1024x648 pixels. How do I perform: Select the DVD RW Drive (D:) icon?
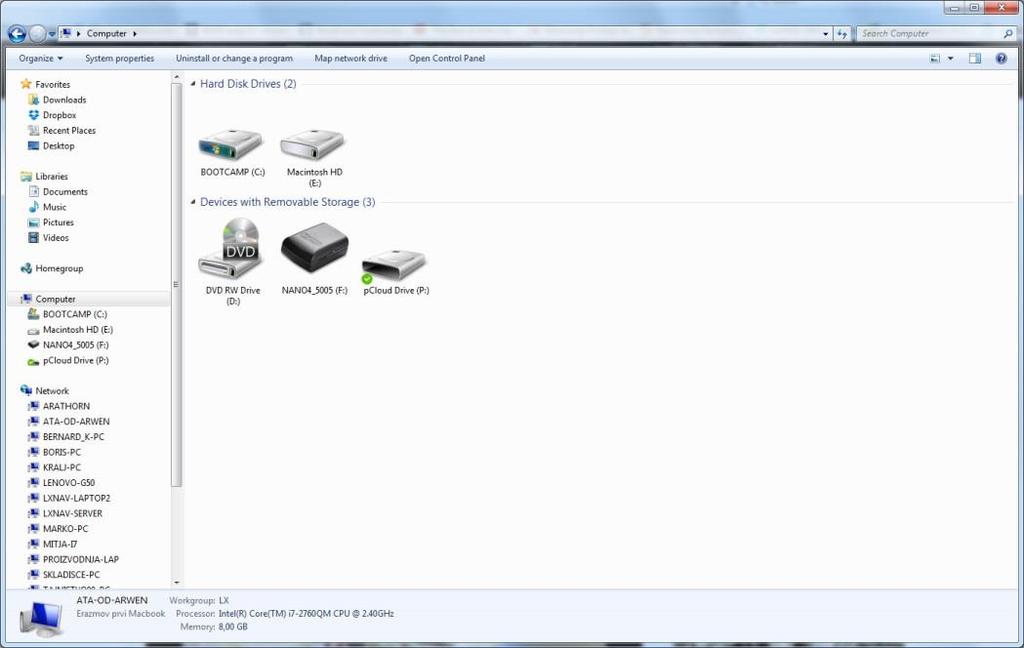(232, 248)
